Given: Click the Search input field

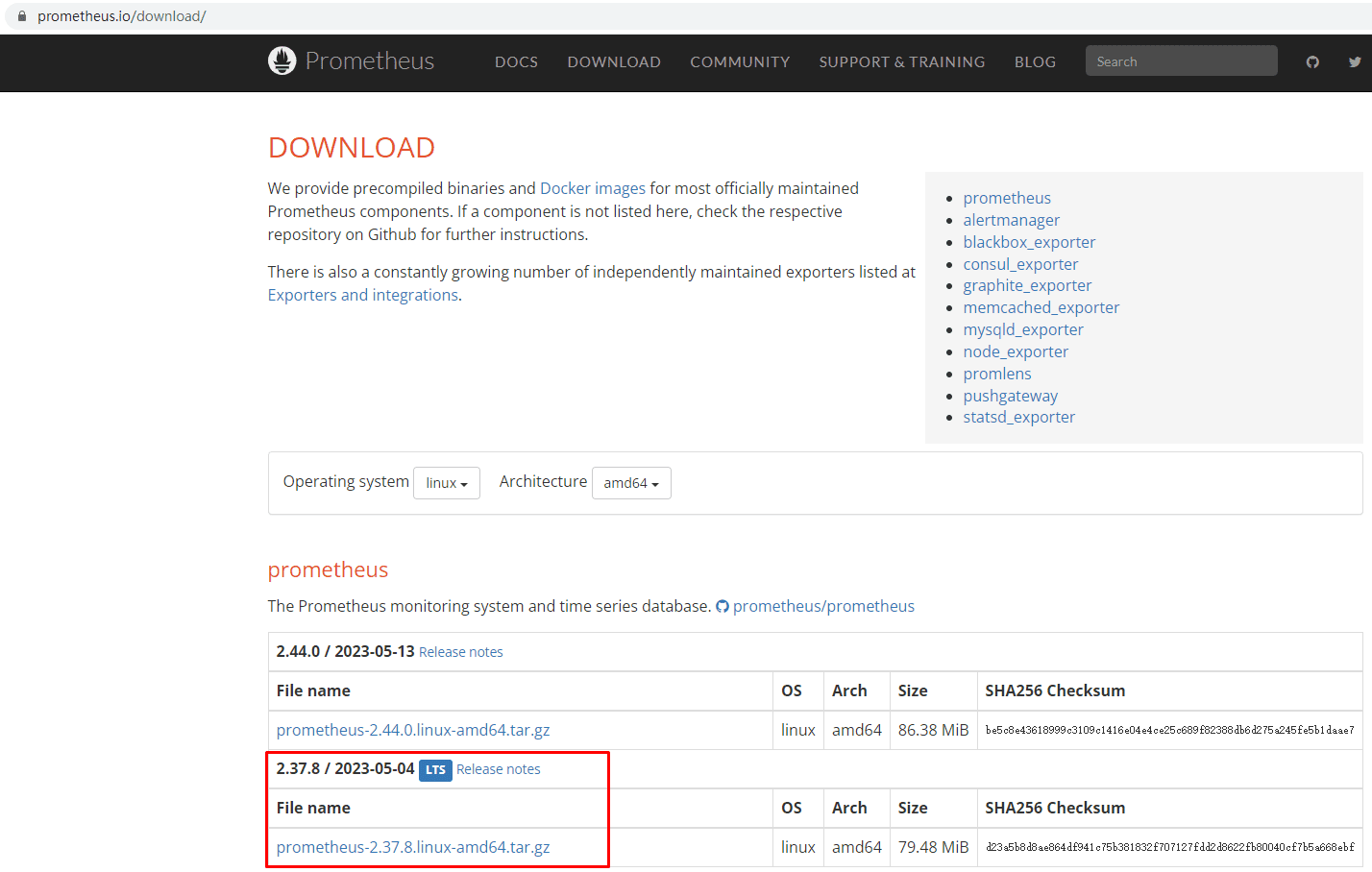Looking at the screenshot, I should pyautogui.click(x=1182, y=61).
